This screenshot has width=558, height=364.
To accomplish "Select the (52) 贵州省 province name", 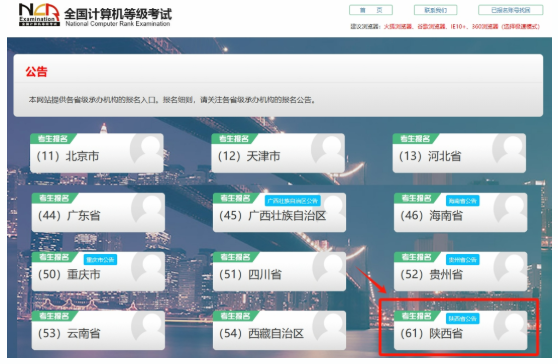I will [431, 275].
